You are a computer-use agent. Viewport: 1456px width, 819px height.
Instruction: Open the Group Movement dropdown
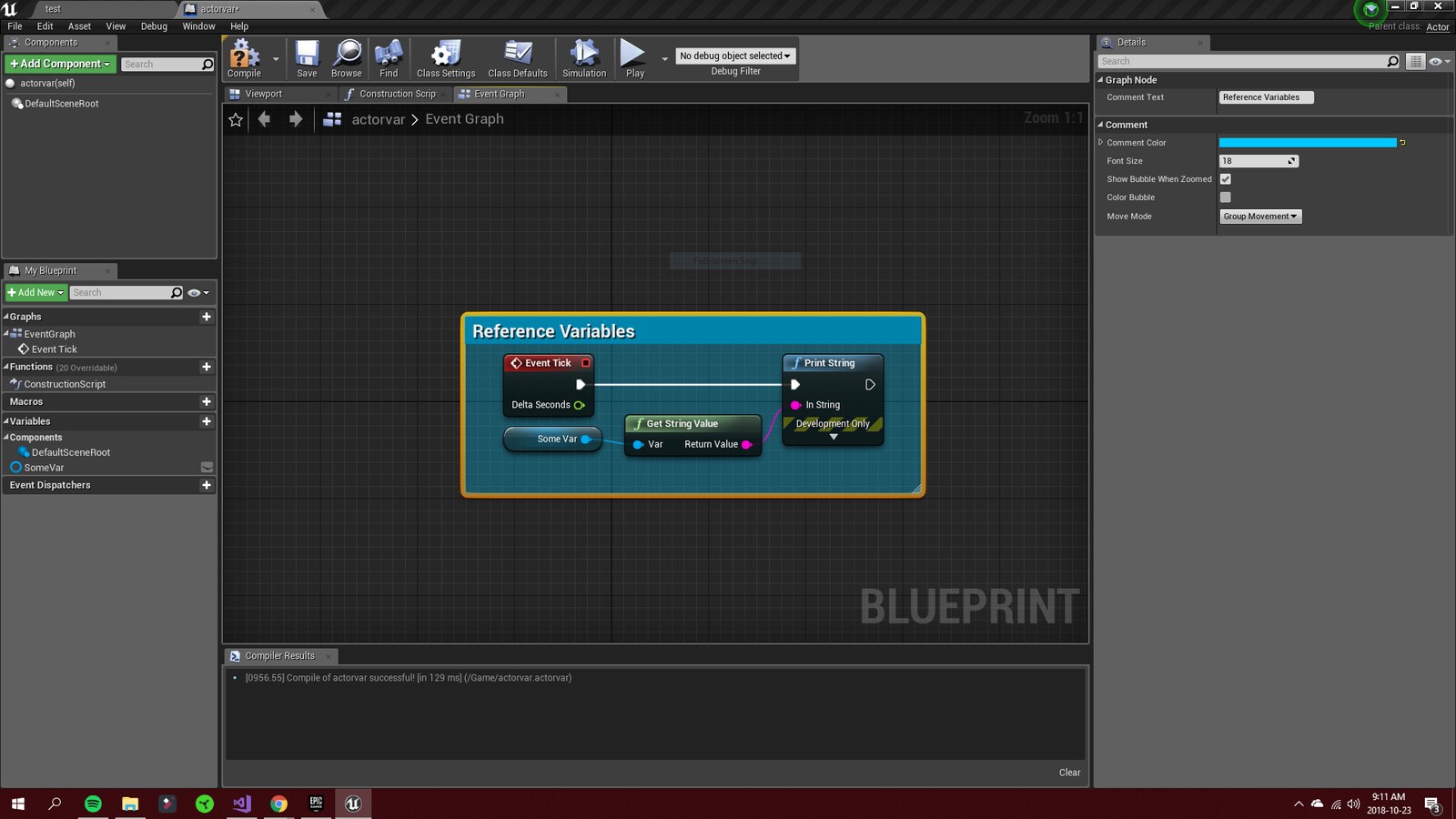tap(1260, 217)
